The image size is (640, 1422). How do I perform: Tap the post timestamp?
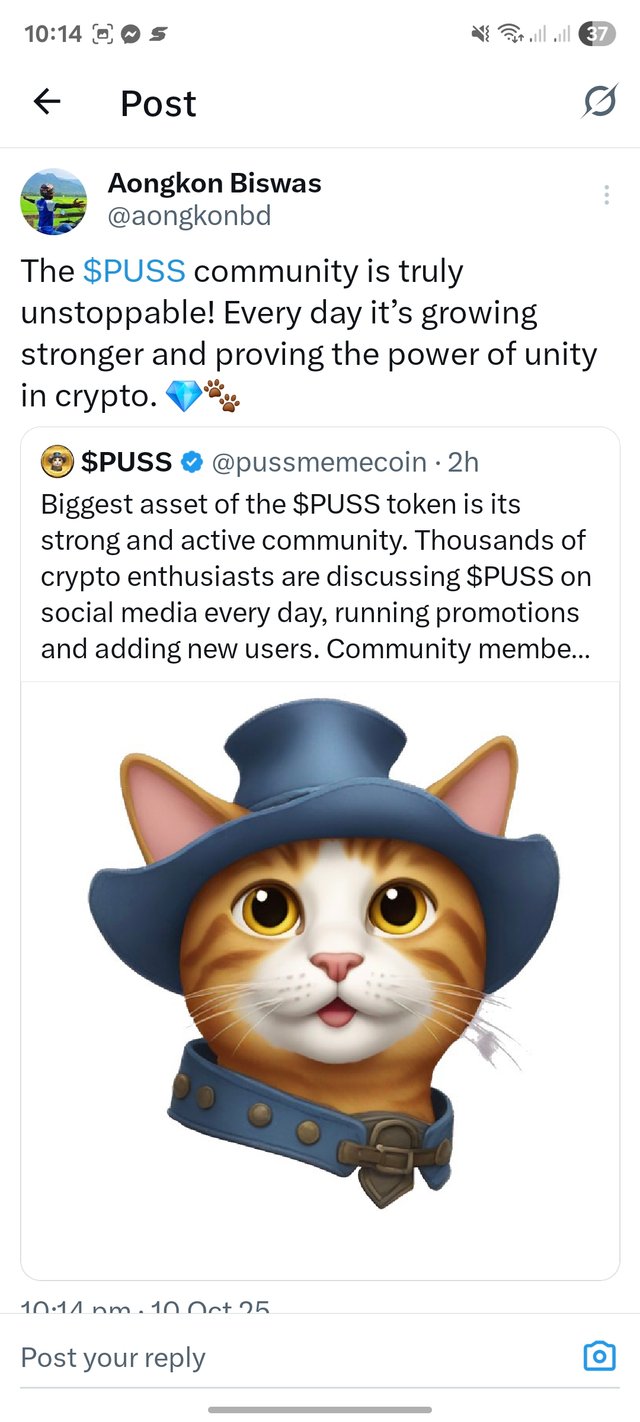click(145, 1305)
